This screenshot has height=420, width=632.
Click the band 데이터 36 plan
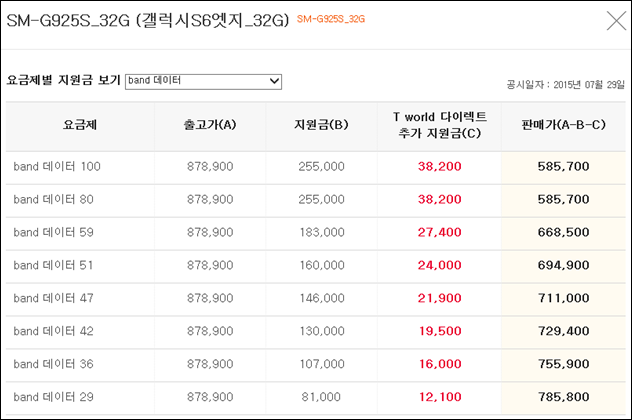point(53,364)
